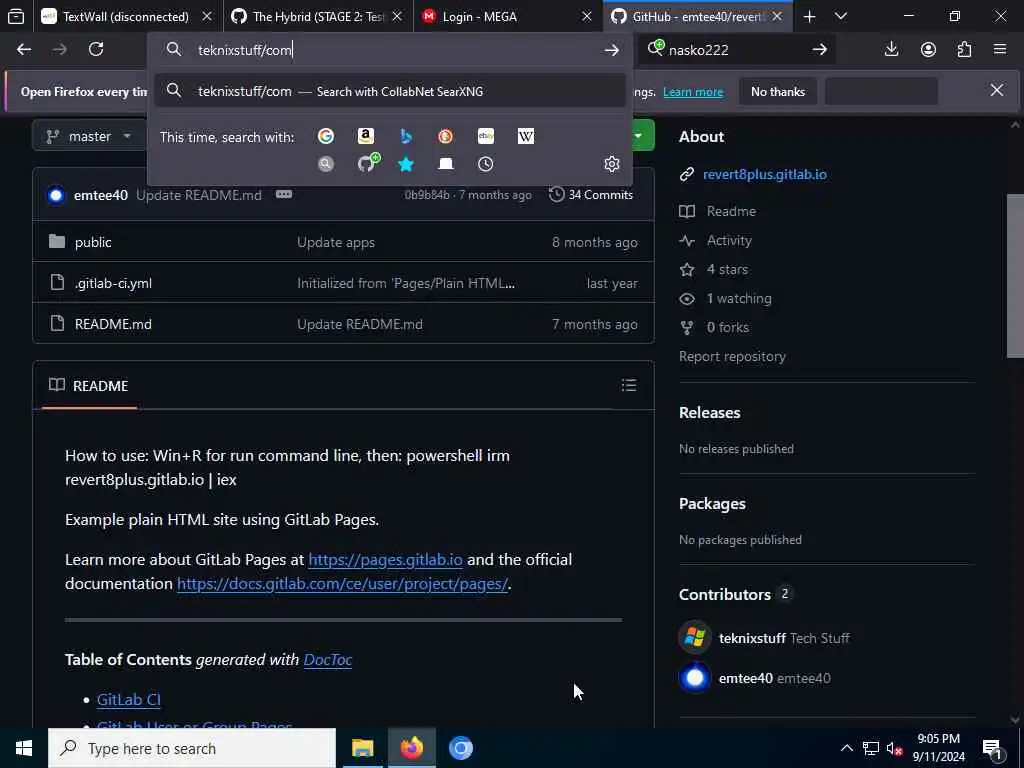View 0 forks
Viewport: 1024px width, 768px height.
(728, 327)
